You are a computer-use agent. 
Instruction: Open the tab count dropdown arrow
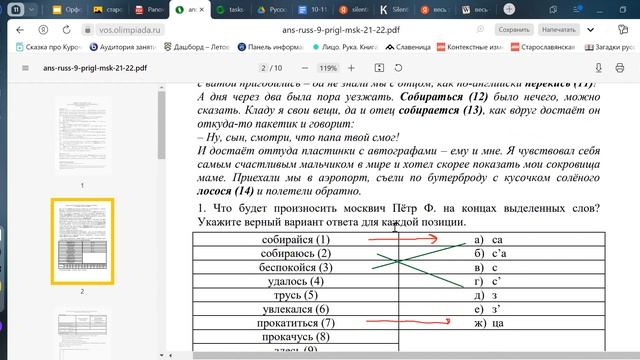click(31, 9)
